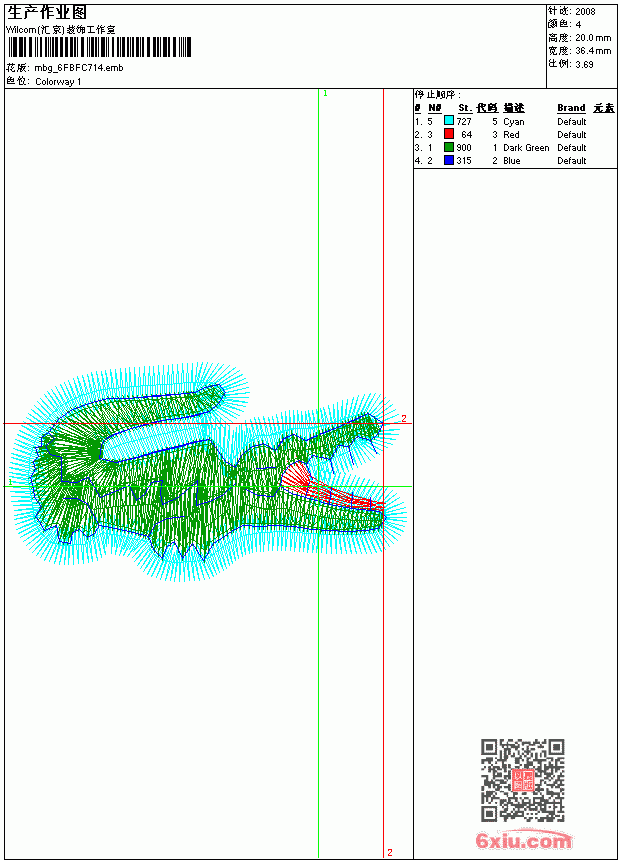Click the Dark Green color swatch
This screenshot has width=620, height=860.
click(x=449, y=147)
